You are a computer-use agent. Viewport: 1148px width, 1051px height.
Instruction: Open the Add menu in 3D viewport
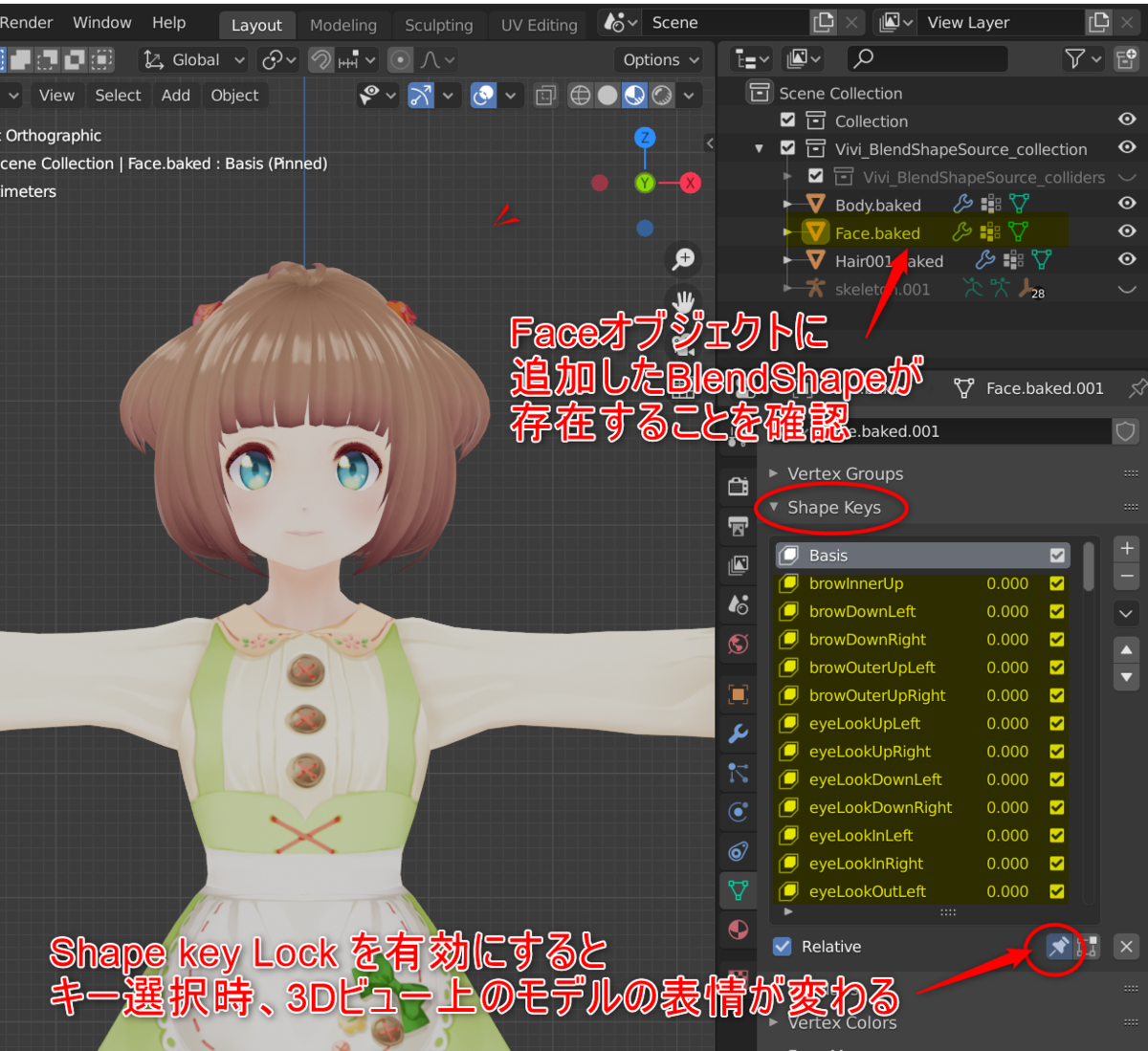click(x=176, y=95)
